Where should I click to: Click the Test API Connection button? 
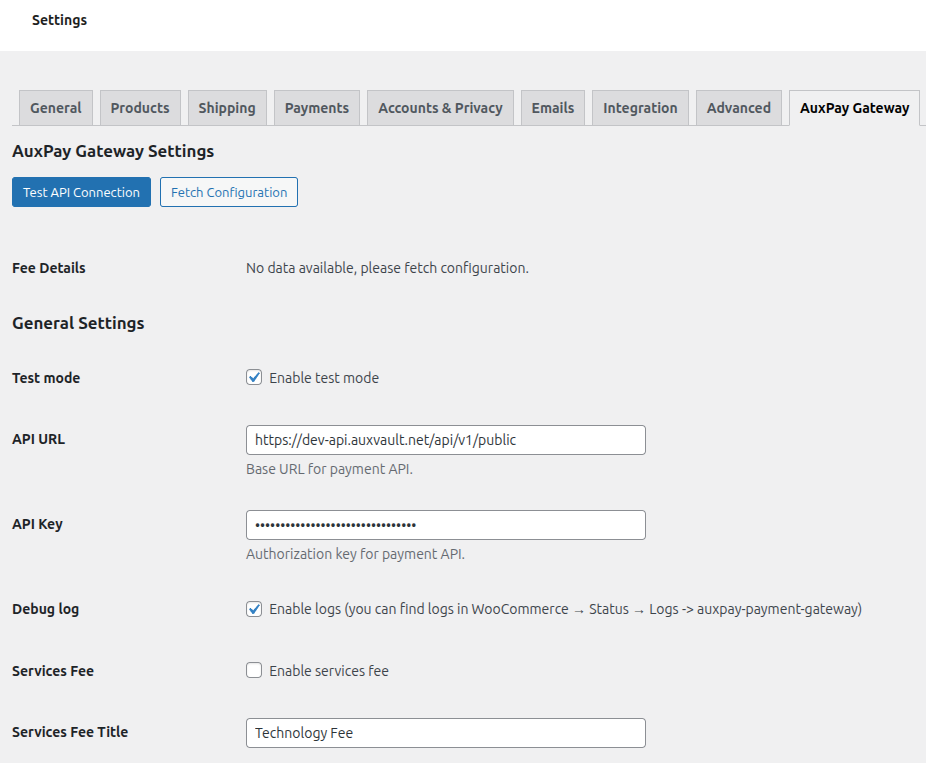click(x=81, y=192)
